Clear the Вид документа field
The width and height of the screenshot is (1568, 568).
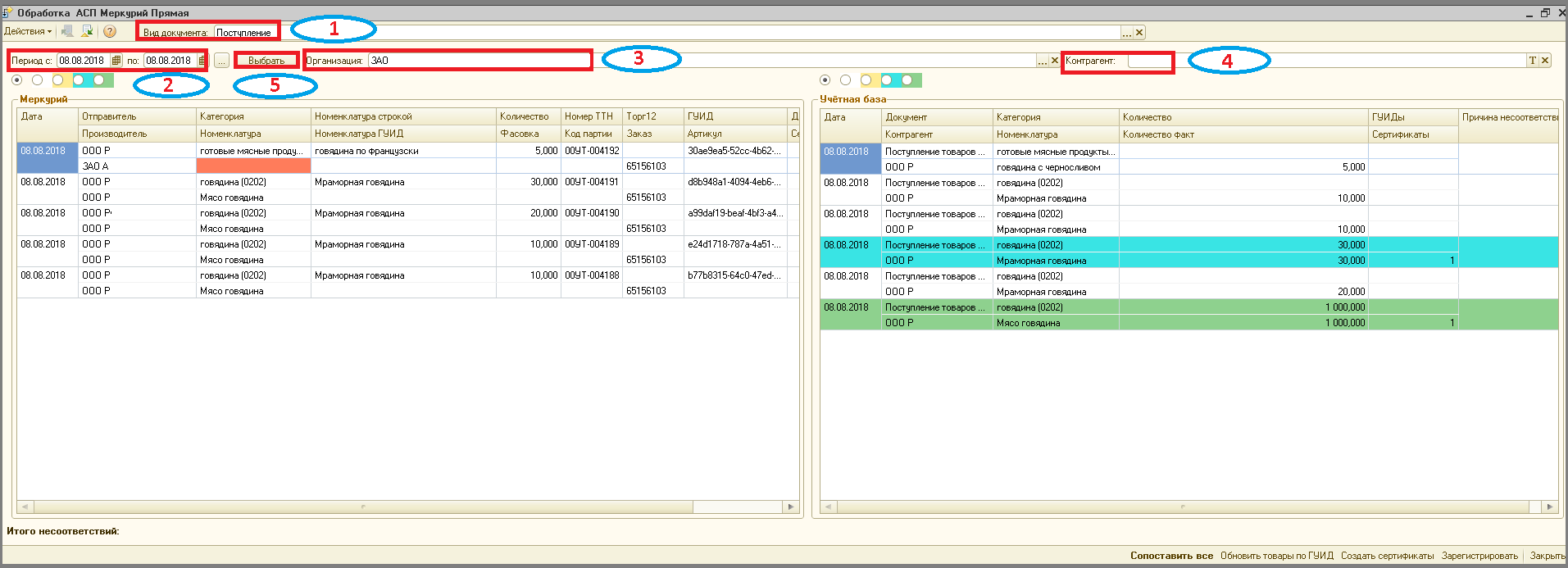click(x=1139, y=33)
